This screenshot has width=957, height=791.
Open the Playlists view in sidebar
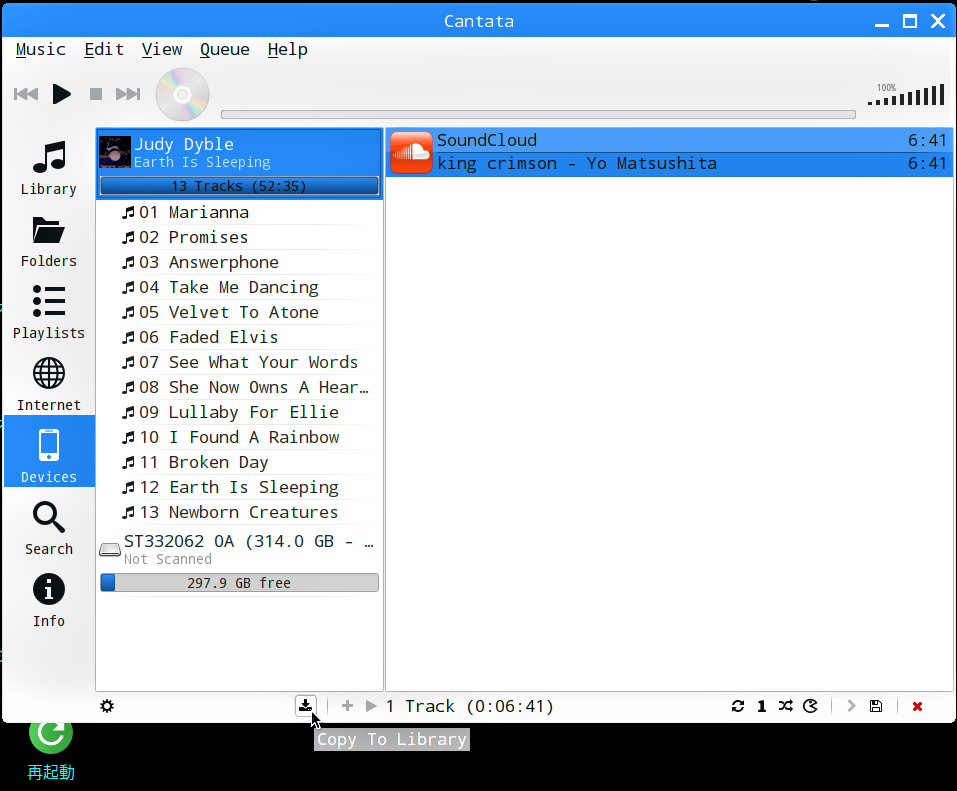49,312
